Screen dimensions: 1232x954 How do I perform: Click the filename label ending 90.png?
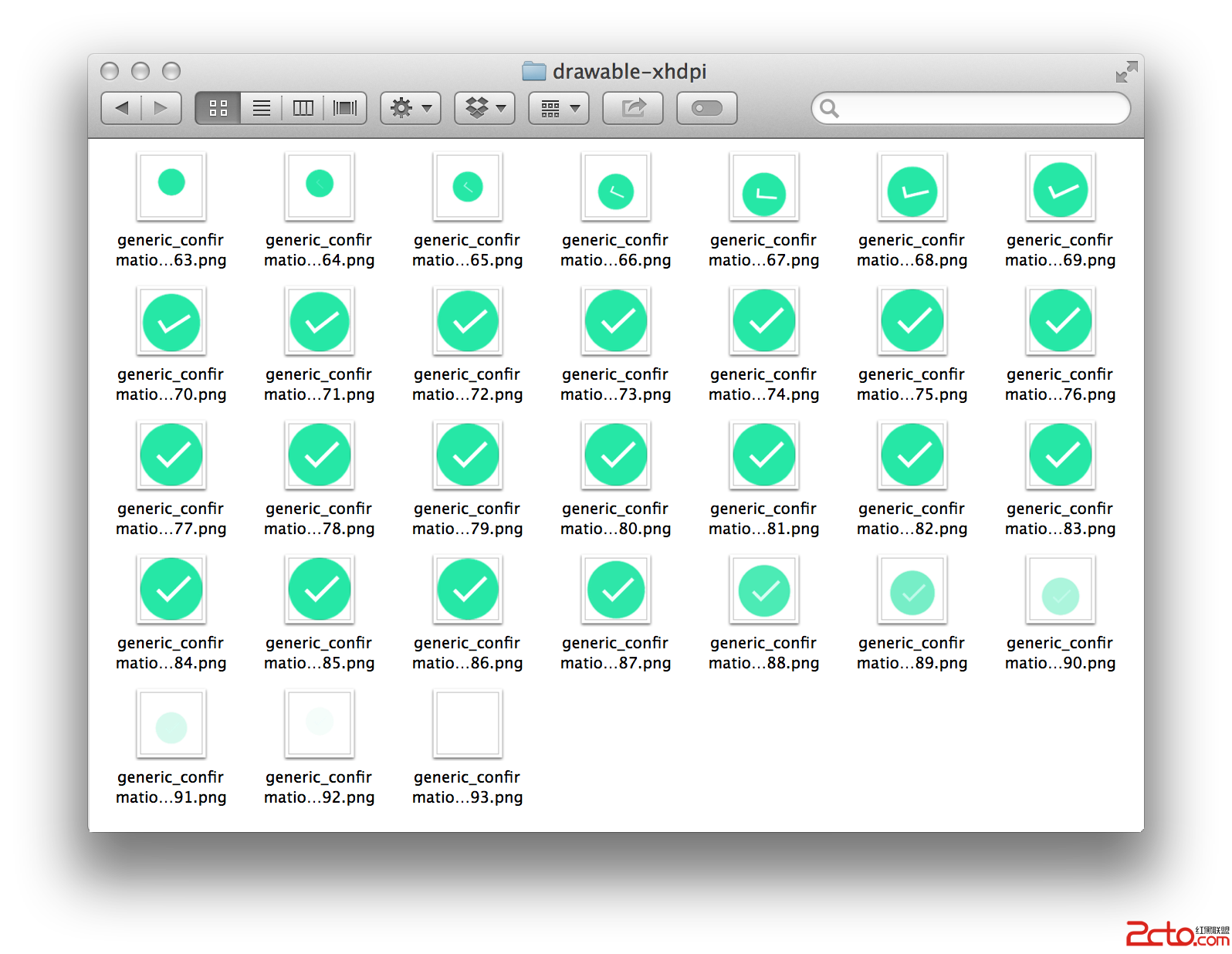point(1061,653)
